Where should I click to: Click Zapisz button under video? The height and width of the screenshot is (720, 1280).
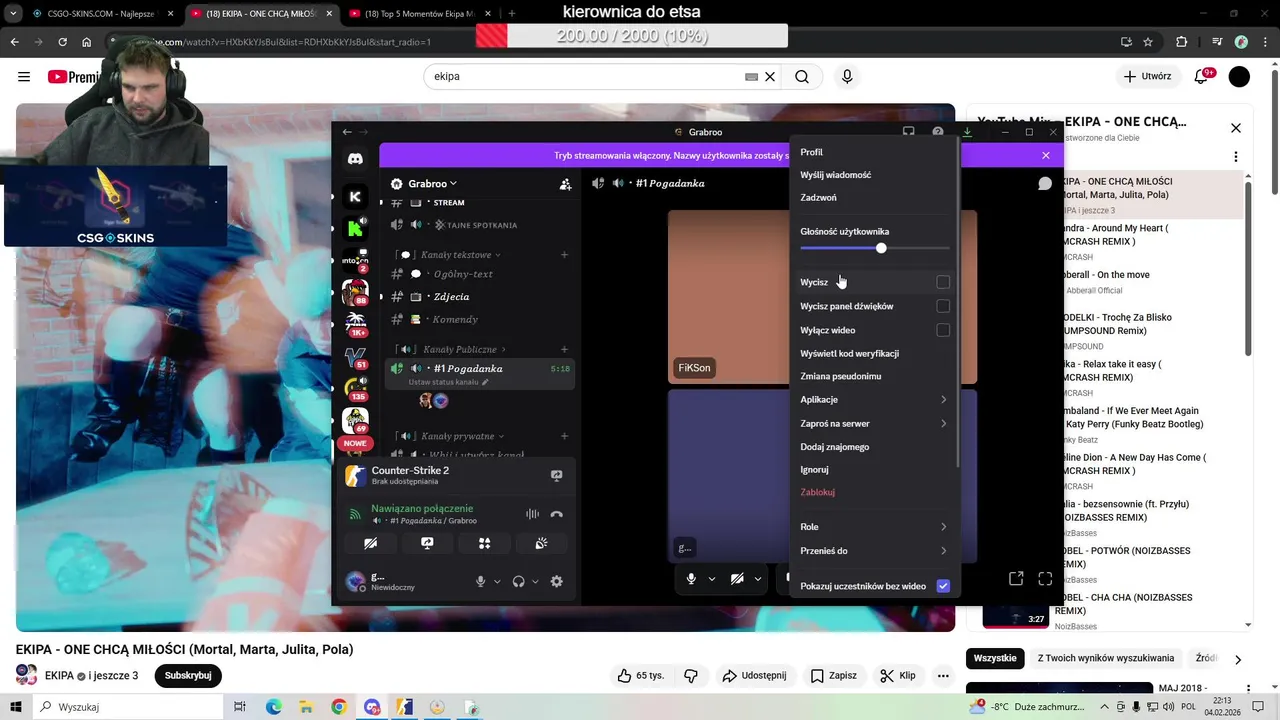[834, 675]
